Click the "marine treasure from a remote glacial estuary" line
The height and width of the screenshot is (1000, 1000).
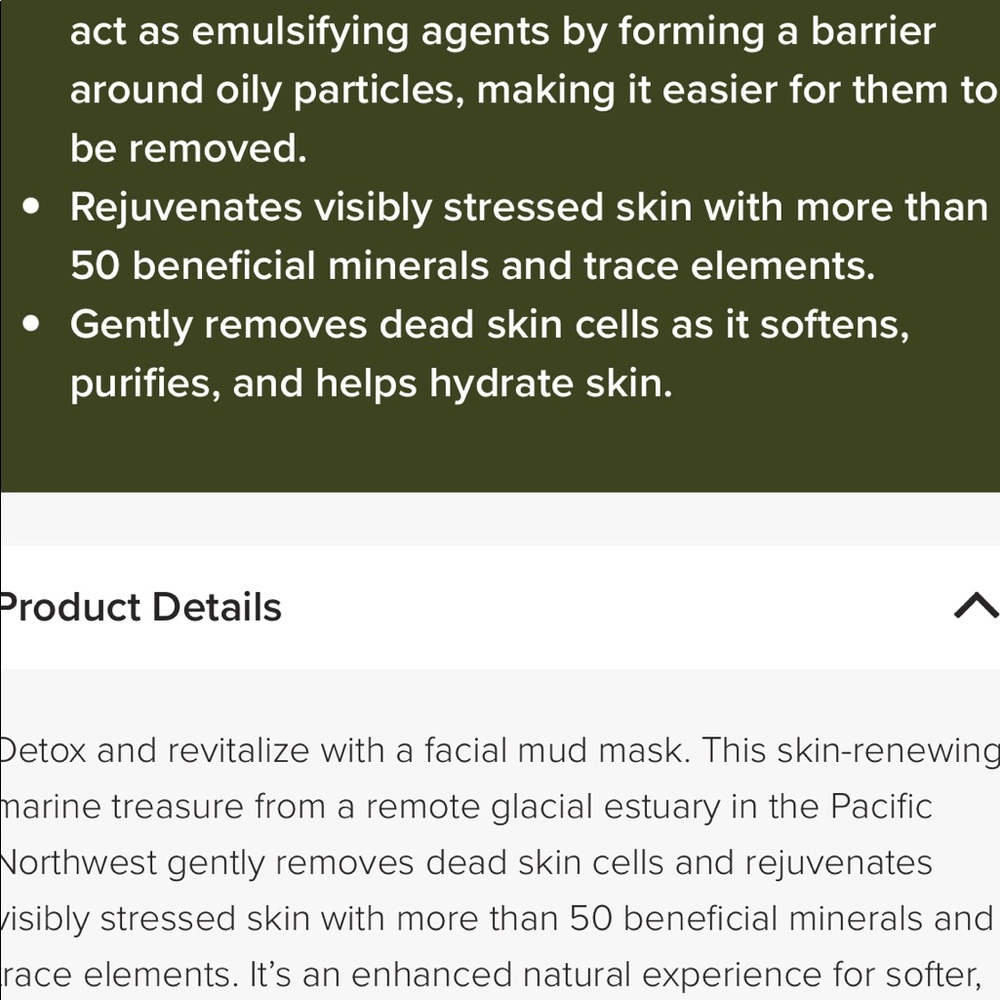466,807
